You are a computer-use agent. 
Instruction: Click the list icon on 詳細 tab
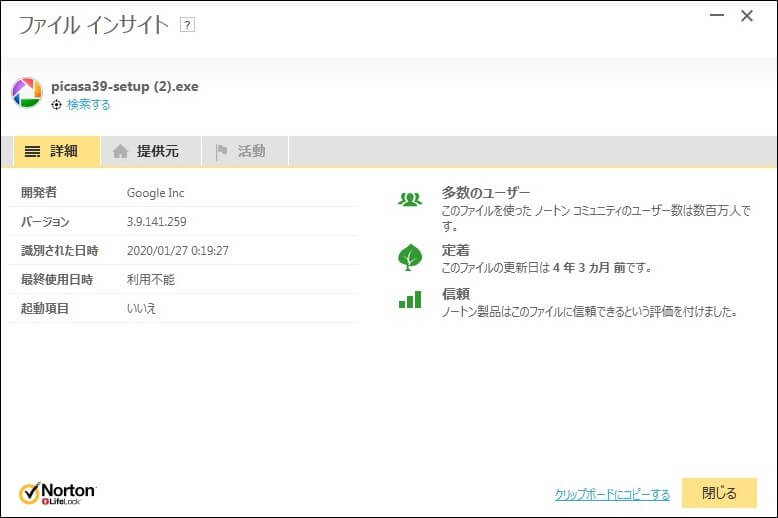(32, 151)
